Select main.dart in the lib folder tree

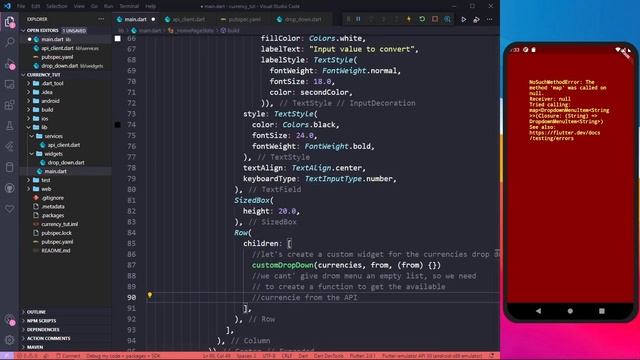click(56, 171)
